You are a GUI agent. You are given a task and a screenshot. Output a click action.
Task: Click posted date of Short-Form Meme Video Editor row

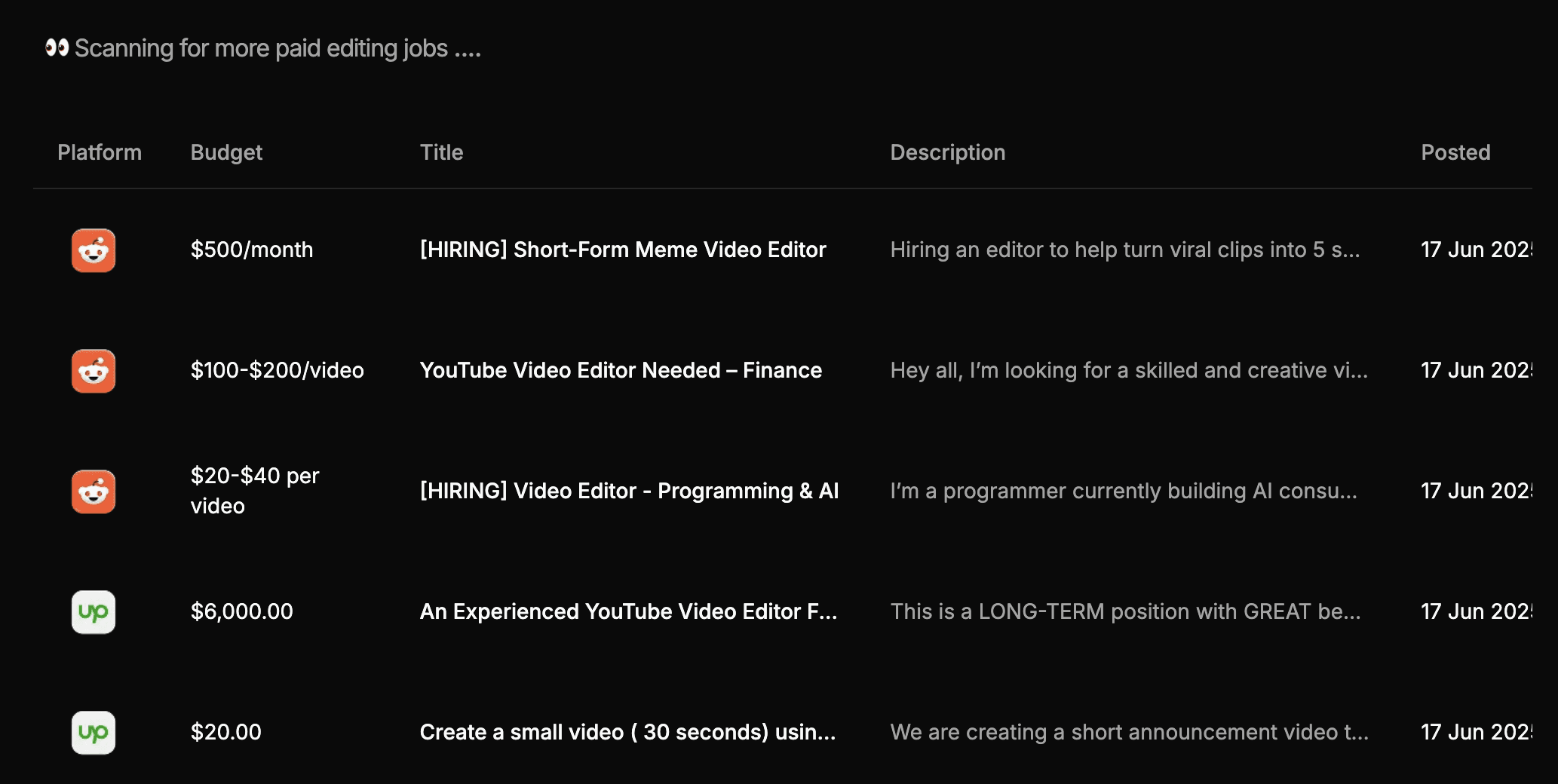coord(1477,250)
